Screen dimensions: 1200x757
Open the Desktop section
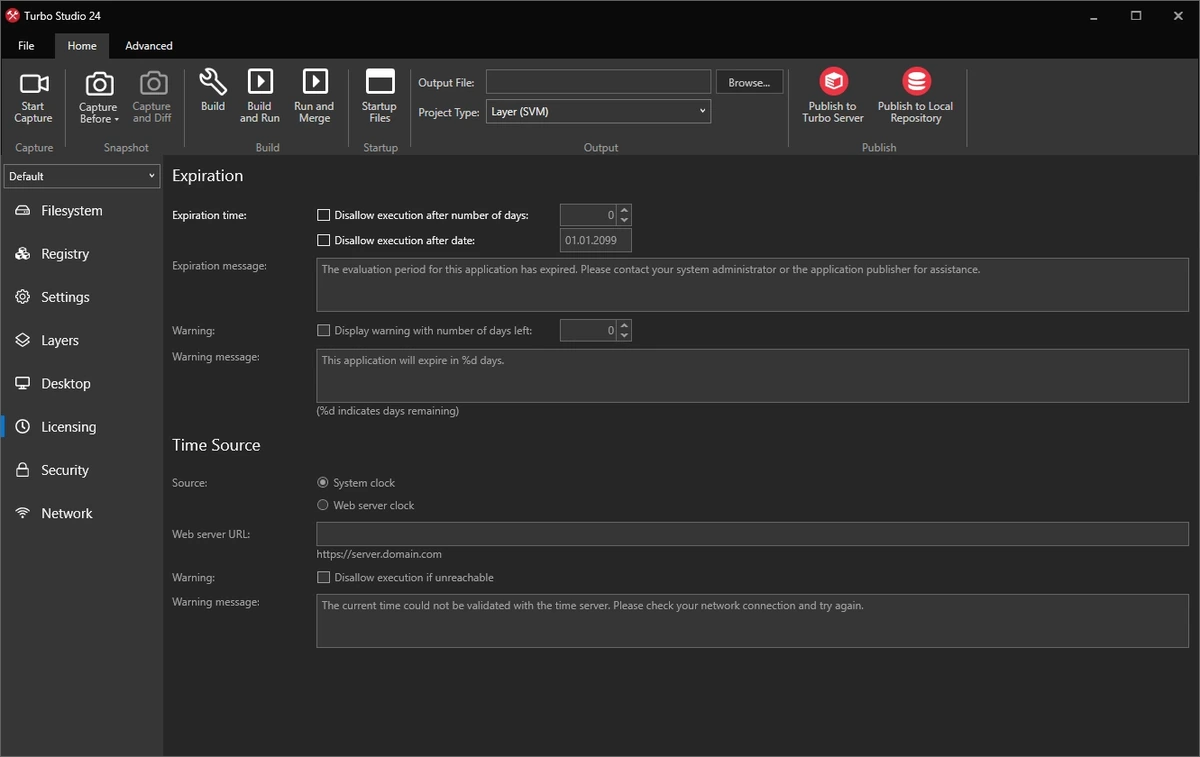81,383
